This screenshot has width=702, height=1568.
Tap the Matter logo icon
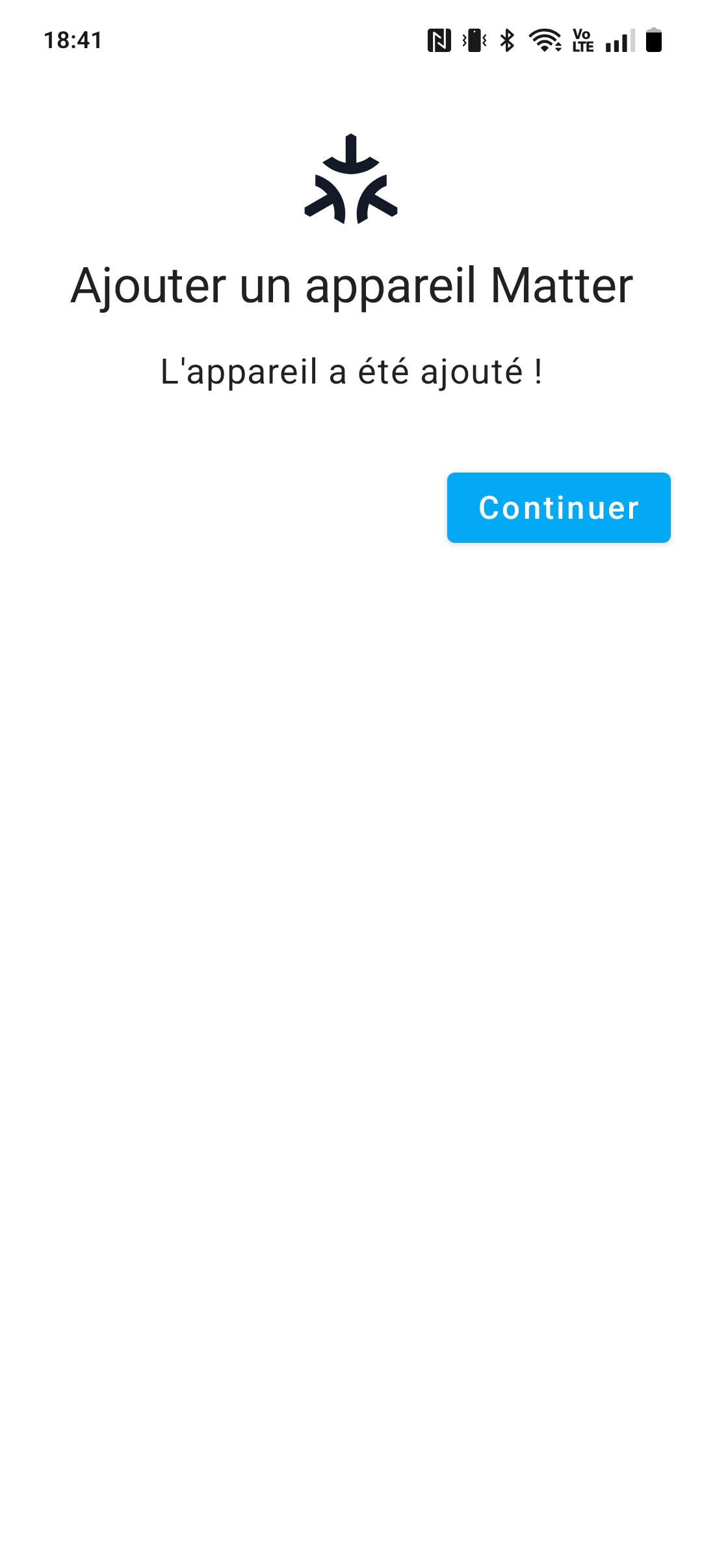351,179
